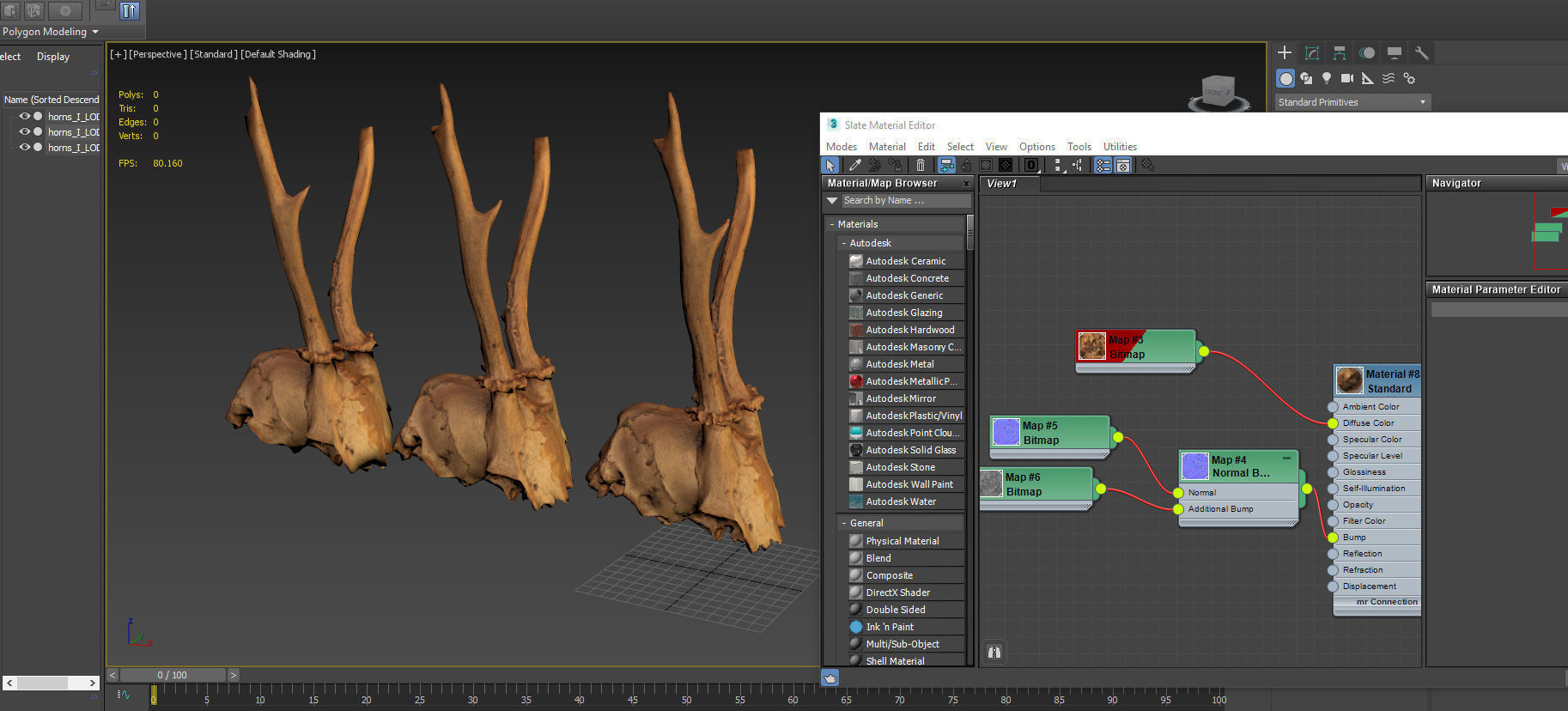Hide the third horns_I_LOD object via eye icon
Image resolution: width=1568 pixels, height=711 pixels.
pyautogui.click(x=25, y=147)
